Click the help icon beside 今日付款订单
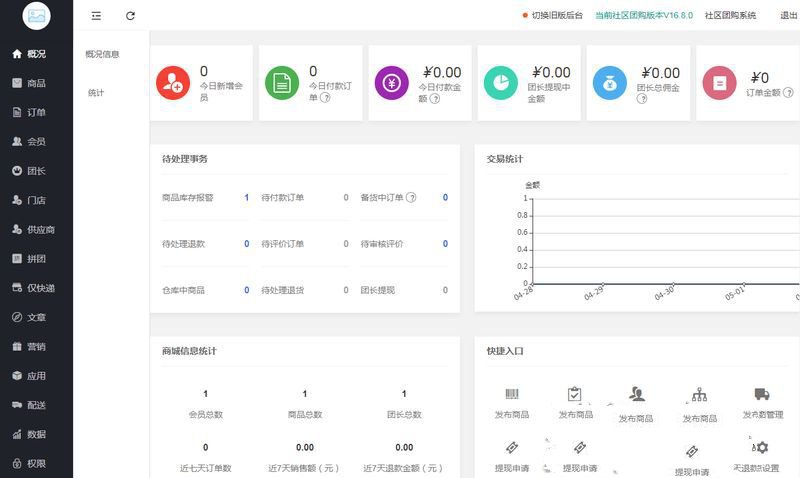The image size is (800, 478). (x=325, y=97)
